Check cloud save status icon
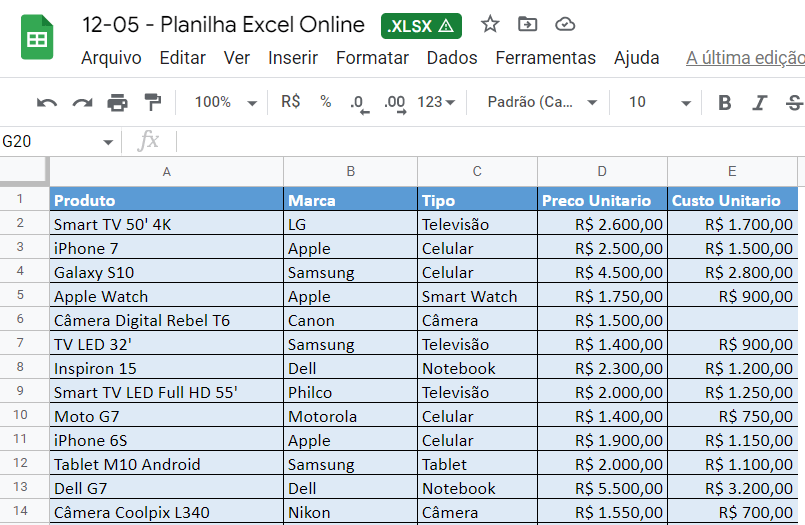805x525 pixels. (565, 24)
